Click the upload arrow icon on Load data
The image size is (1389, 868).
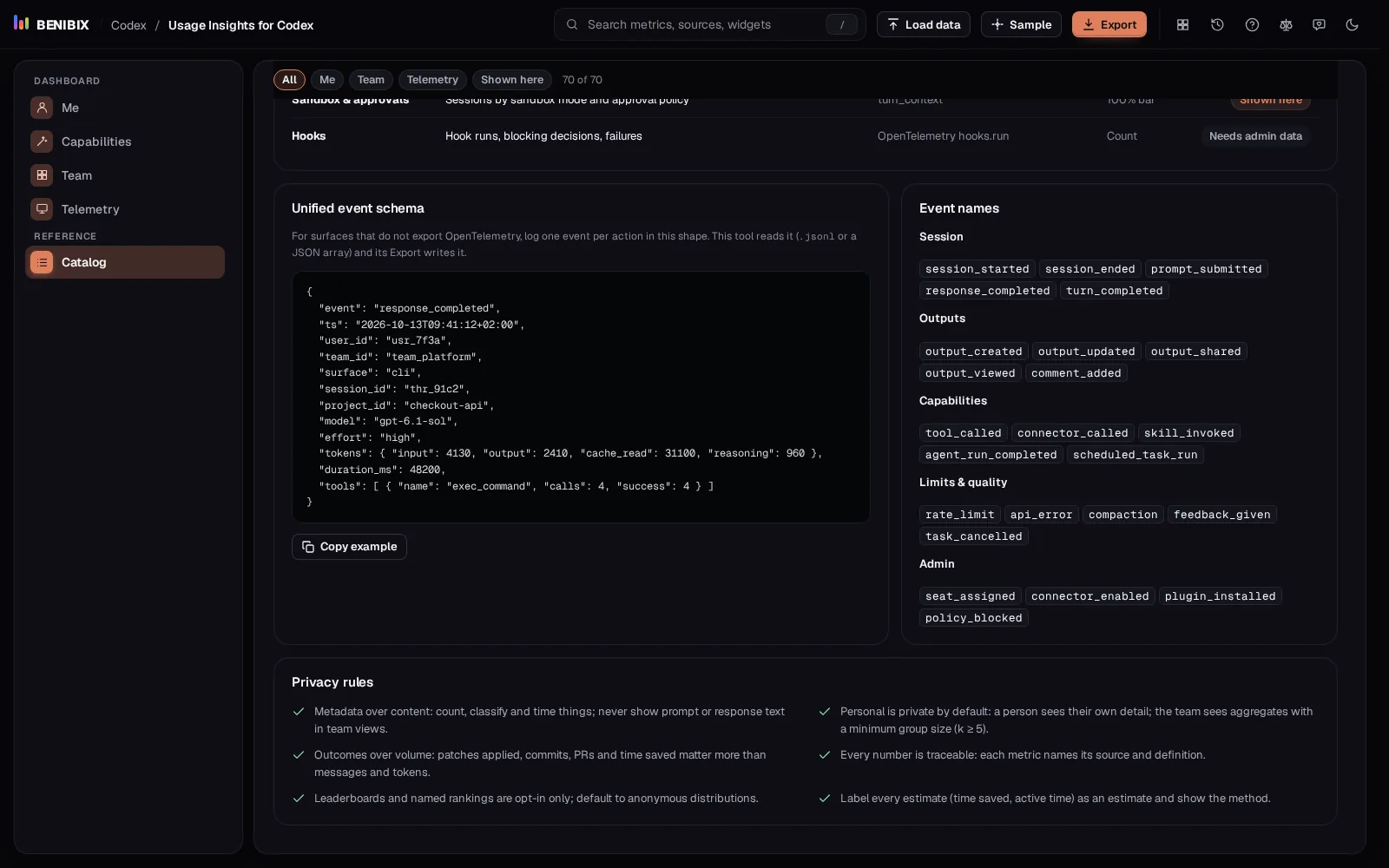click(x=893, y=24)
